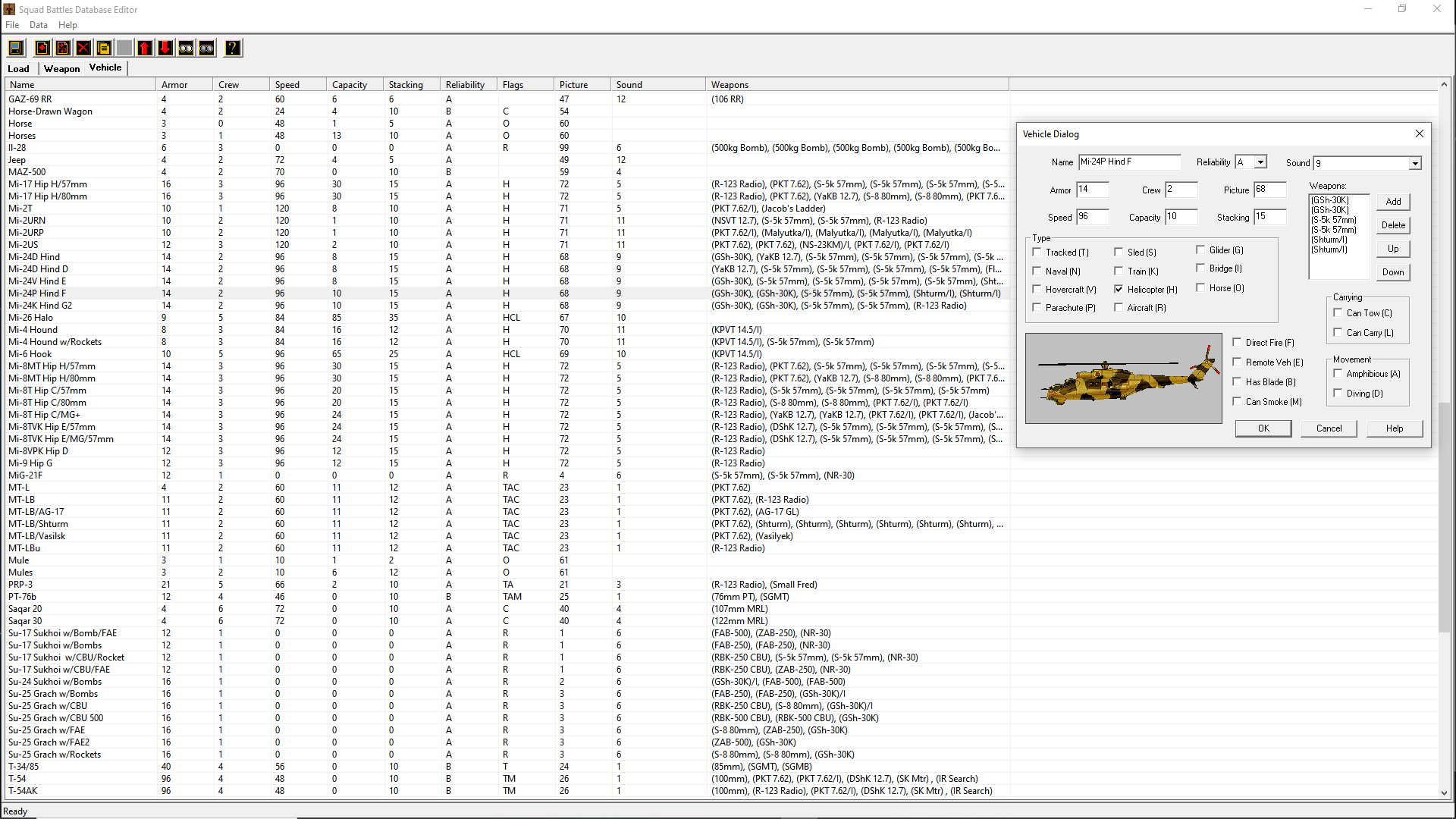Viewport: 1456px width, 819px height.
Task: Click the red up arrow toolbar icon
Action: 145,49
